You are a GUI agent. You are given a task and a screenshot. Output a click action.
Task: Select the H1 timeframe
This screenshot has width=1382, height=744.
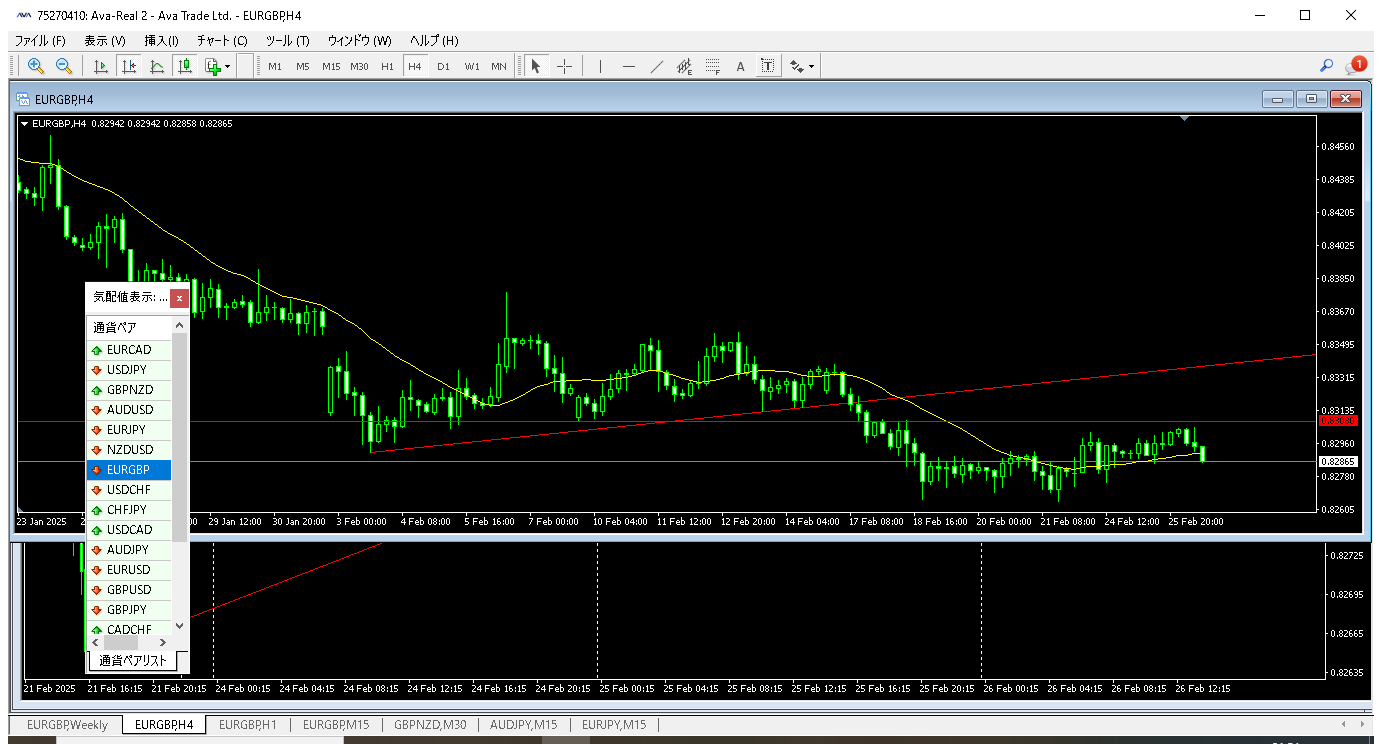[387, 67]
